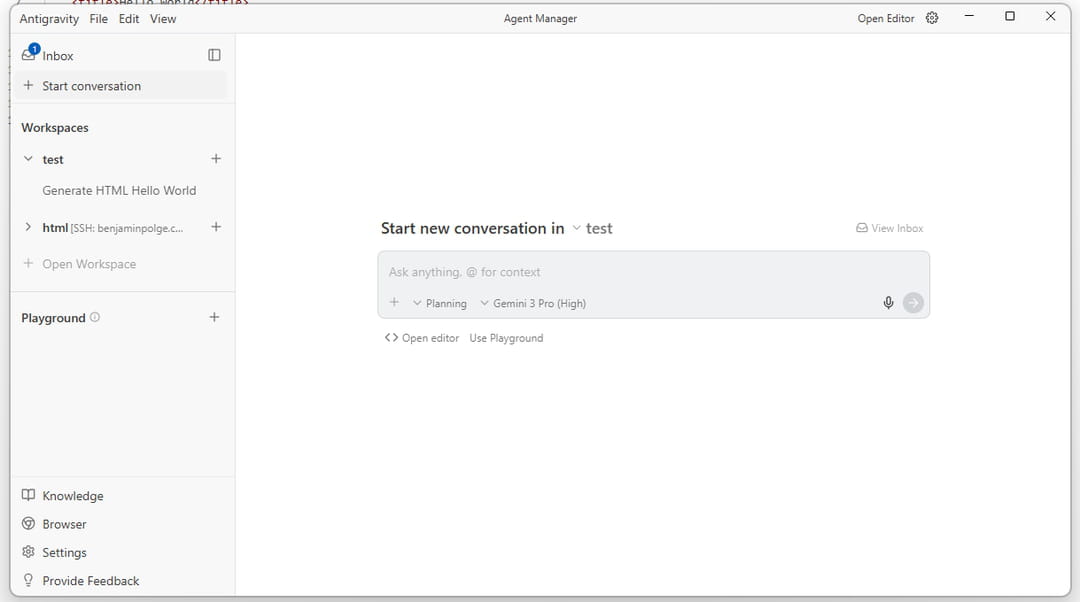Image resolution: width=1080 pixels, height=602 pixels.
Task: Add conversation to test workspace plus icon
Action: (x=216, y=159)
